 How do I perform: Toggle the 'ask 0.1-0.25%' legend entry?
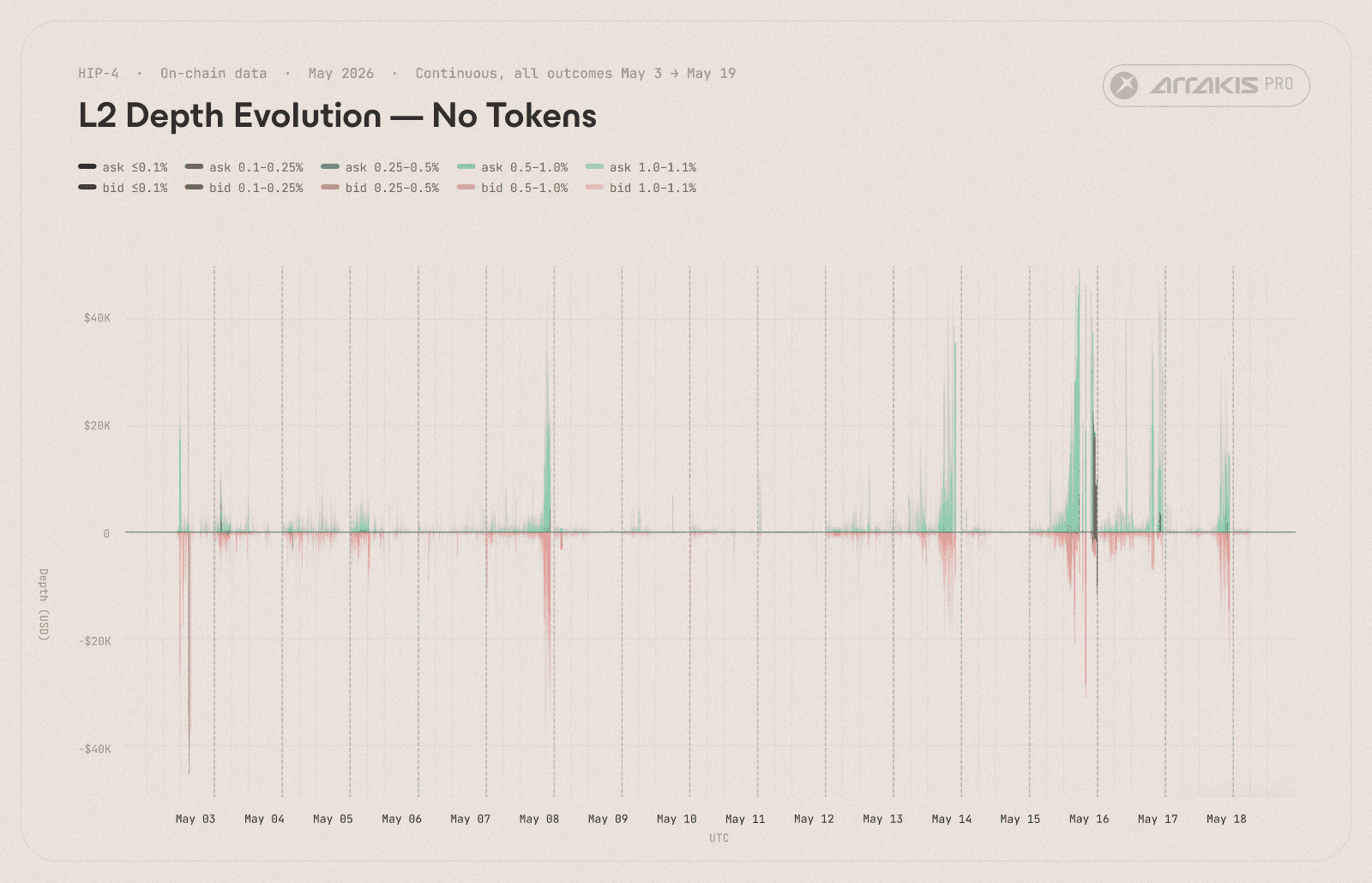(x=244, y=167)
